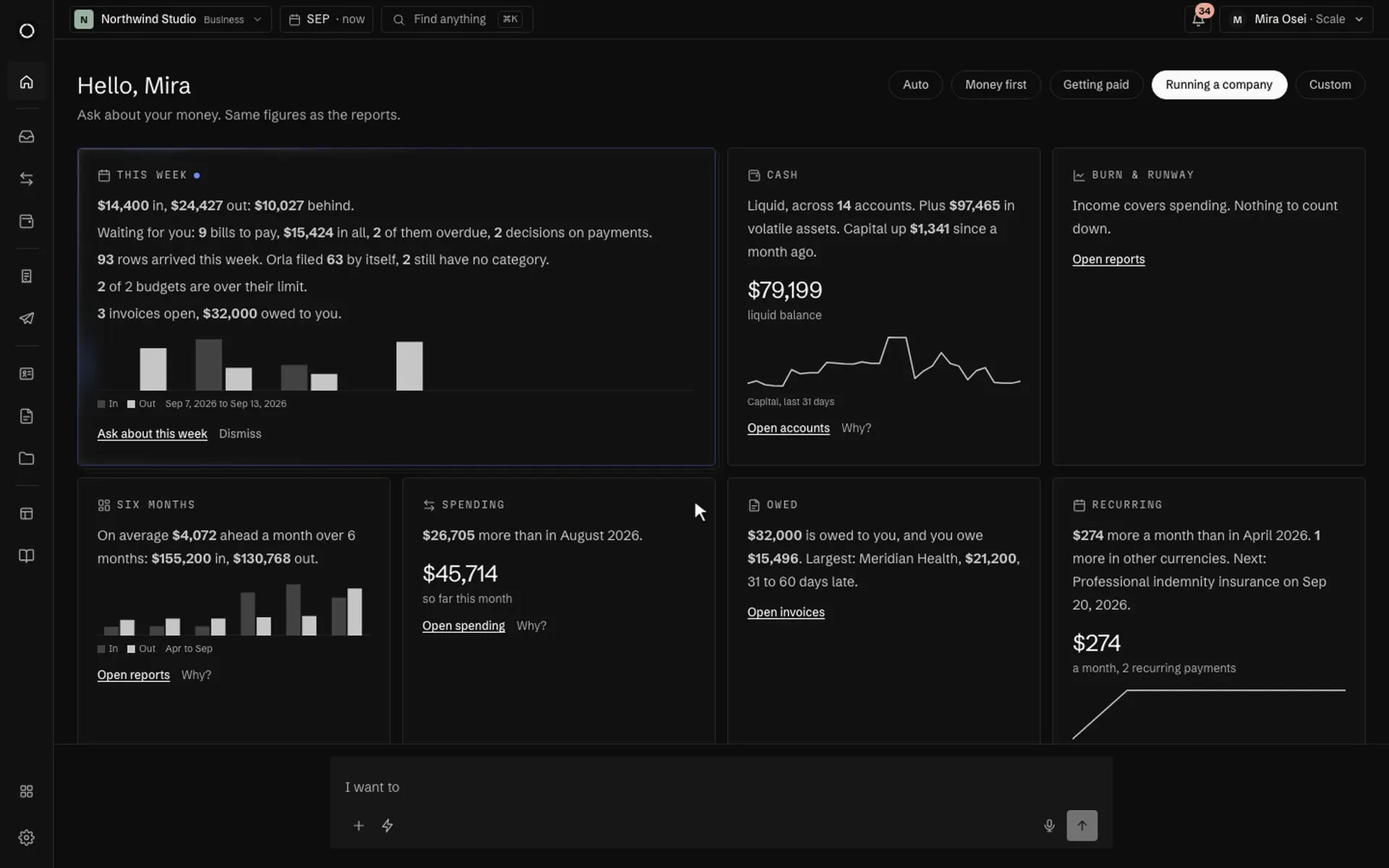This screenshot has height=868, width=1389.
Task: Open the folder icon in sidebar
Action: tap(27, 459)
